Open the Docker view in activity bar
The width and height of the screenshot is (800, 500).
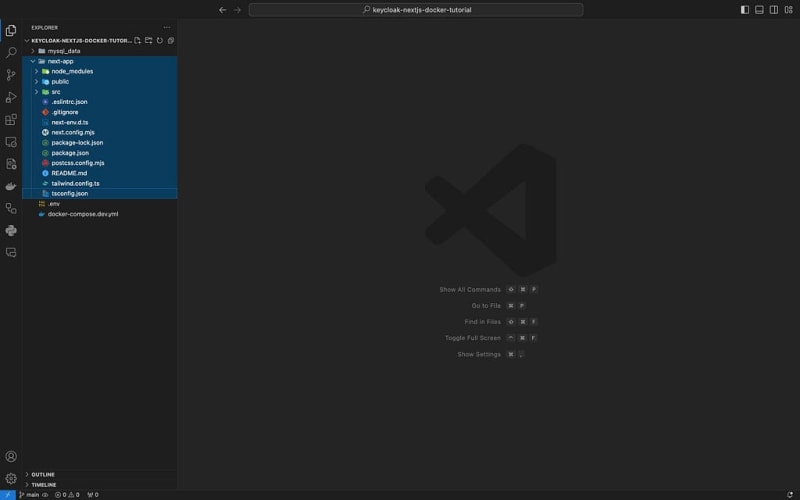pos(11,186)
